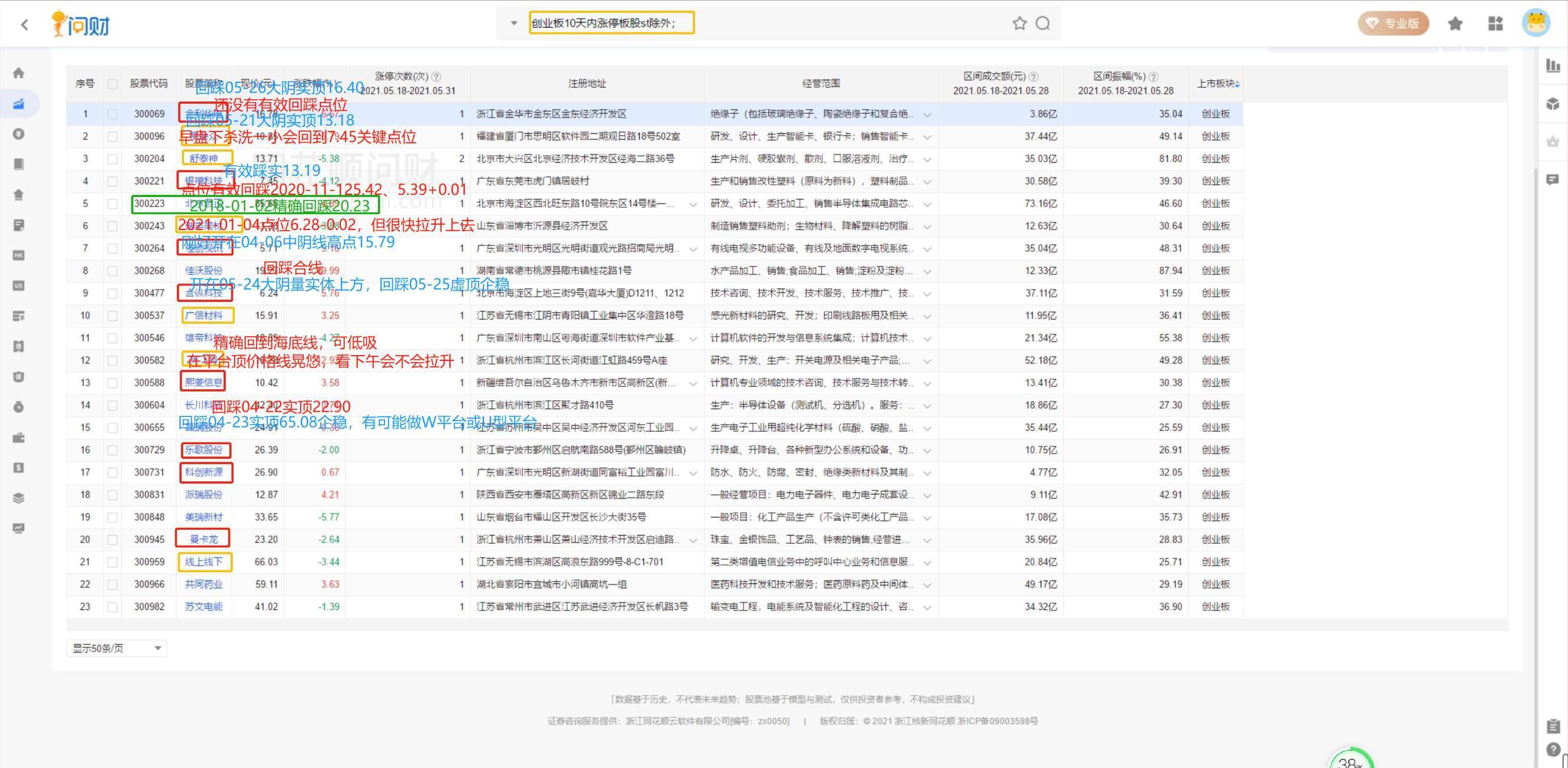Open search history dropdown arrow
The width and height of the screenshot is (1568, 768).
click(514, 23)
